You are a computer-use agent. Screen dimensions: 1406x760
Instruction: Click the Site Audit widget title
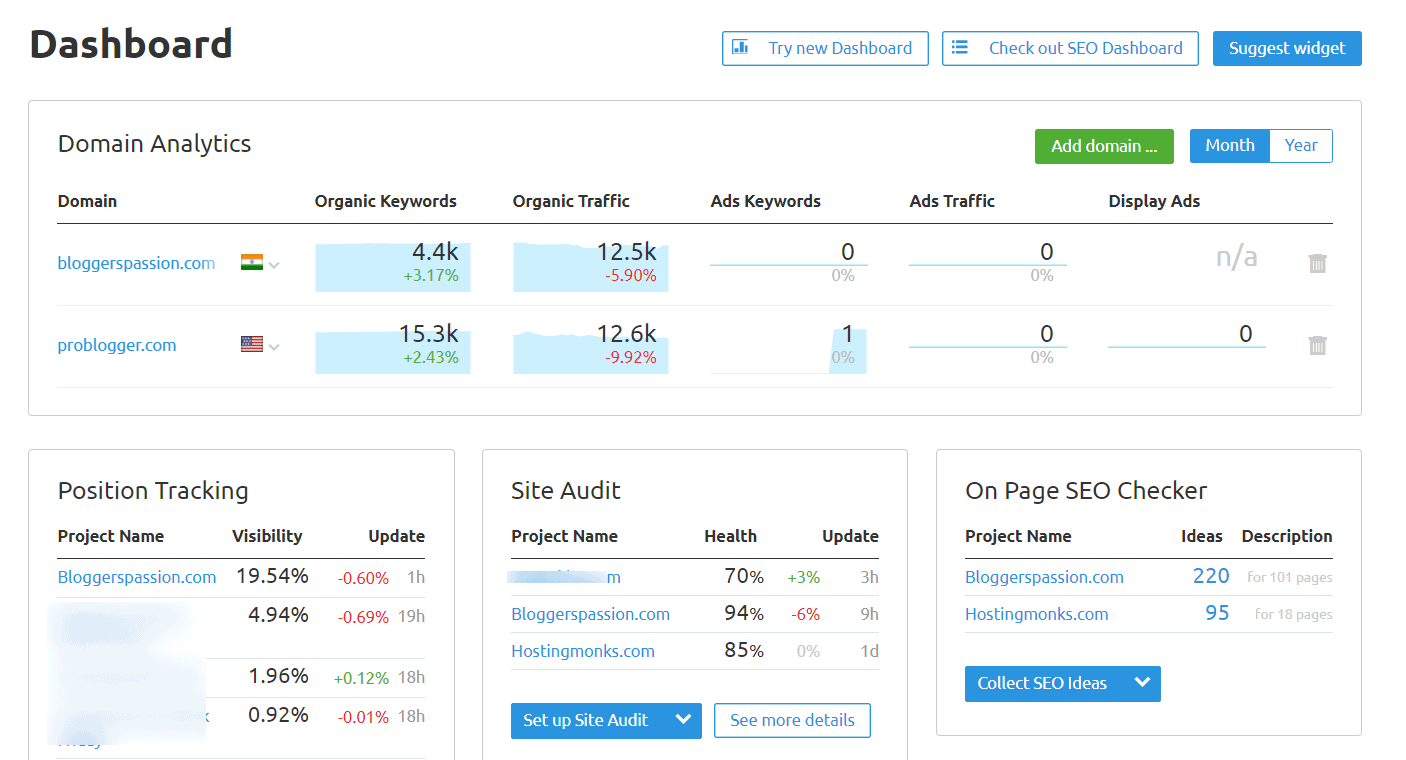(x=566, y=491)
